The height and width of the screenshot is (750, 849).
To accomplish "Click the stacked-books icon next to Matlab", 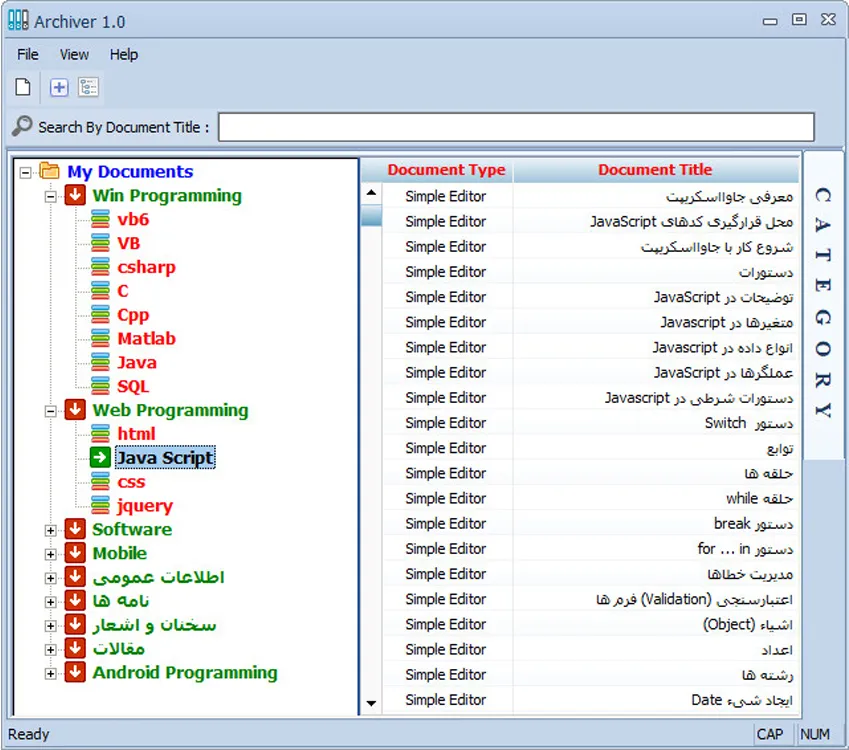I will click(x=100, y=339).
